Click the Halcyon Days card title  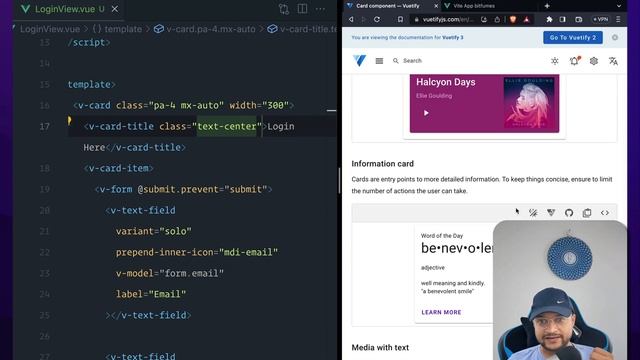point(446,82)
